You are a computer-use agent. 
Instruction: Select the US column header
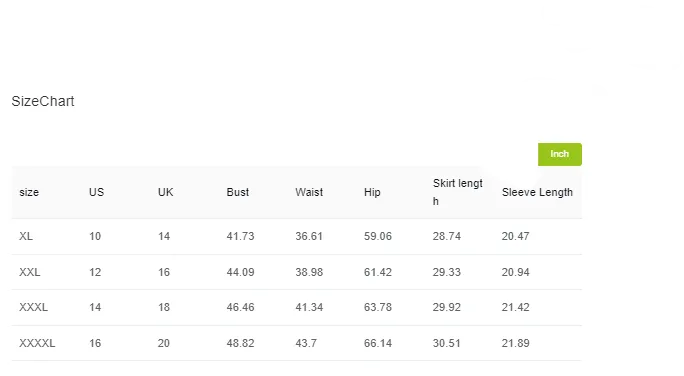pos(96,192)
